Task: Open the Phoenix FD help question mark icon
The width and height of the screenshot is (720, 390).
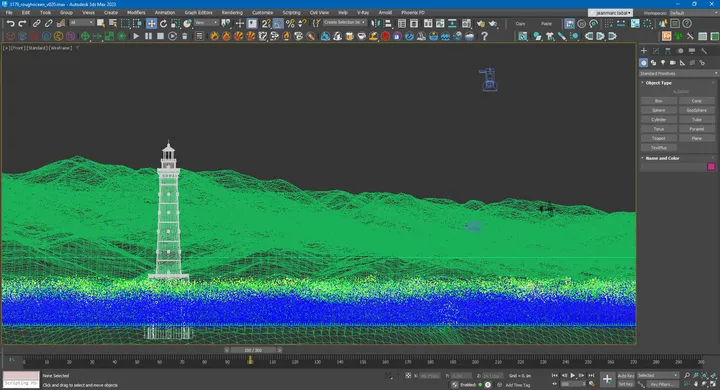Action: point(484,36)
